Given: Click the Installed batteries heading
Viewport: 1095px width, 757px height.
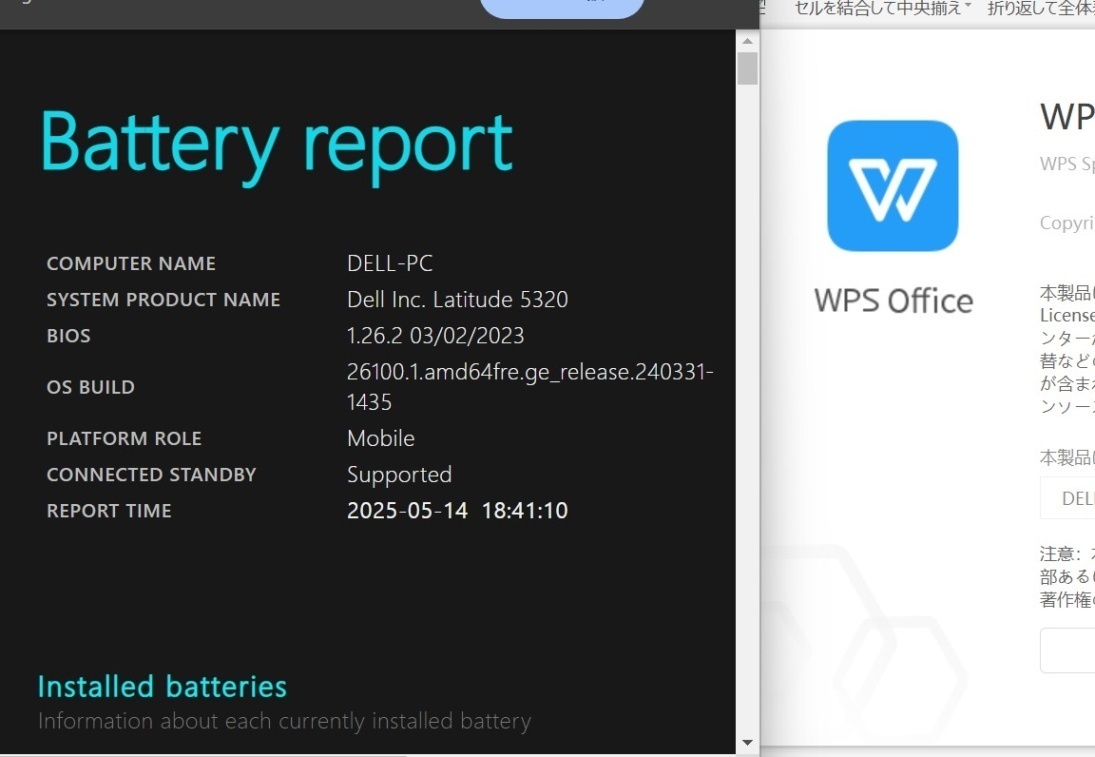Looking at the screenshot, I should pos(162,687).
